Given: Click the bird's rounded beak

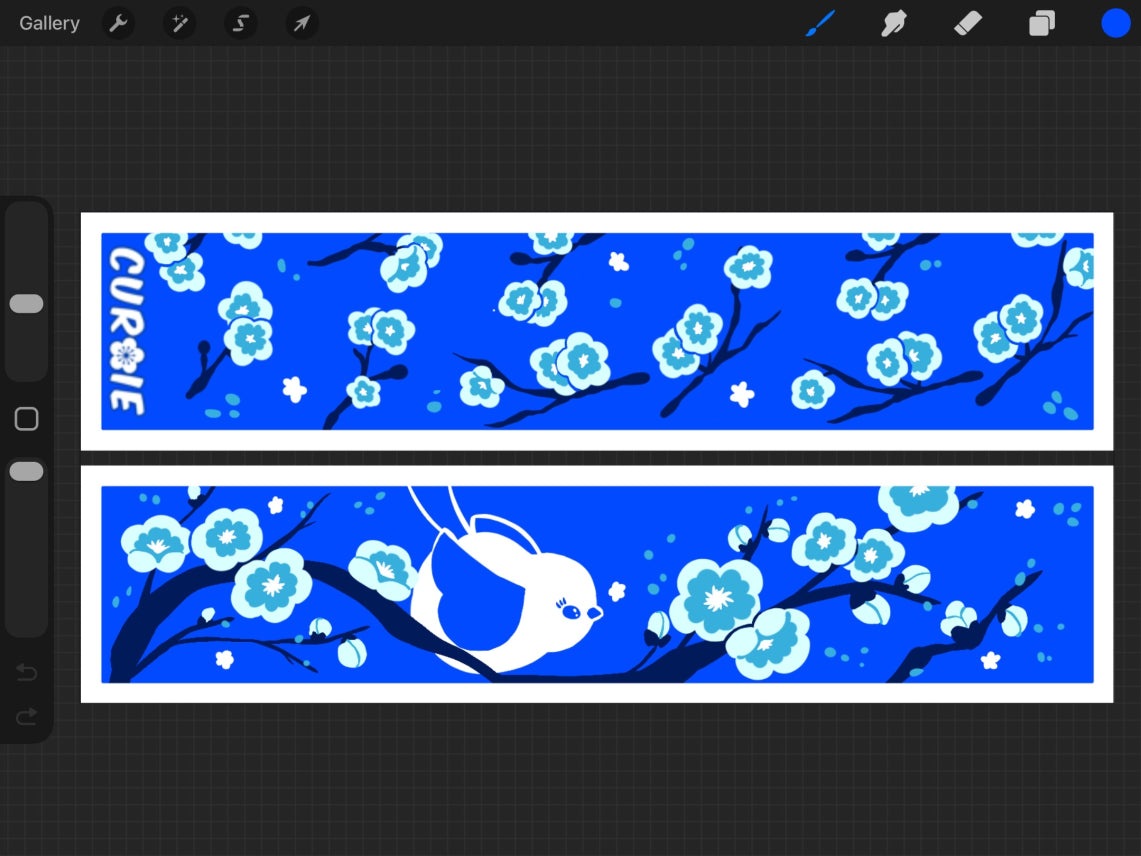Looking at the screenshot, I should pyautogui.click(x=594, y=613).
